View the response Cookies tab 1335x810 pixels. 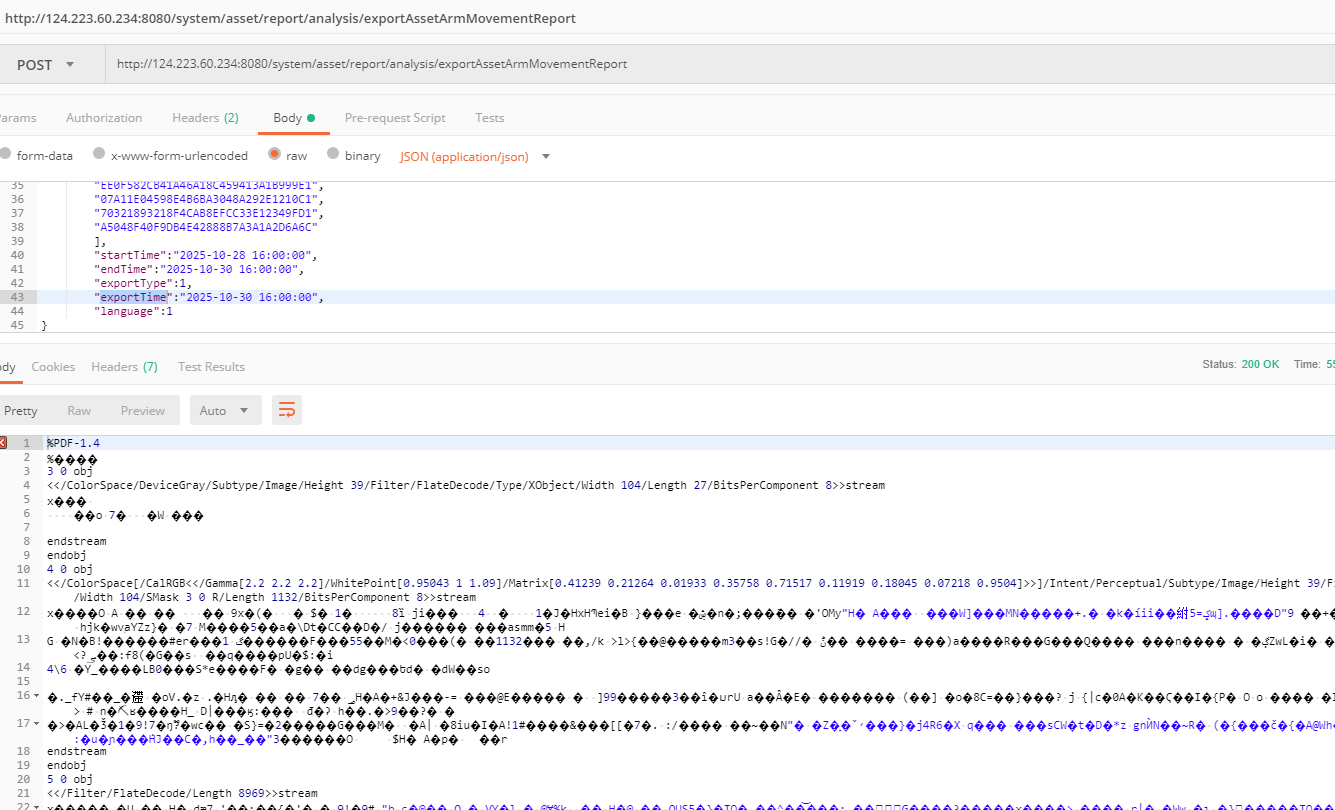coord(53,367)
